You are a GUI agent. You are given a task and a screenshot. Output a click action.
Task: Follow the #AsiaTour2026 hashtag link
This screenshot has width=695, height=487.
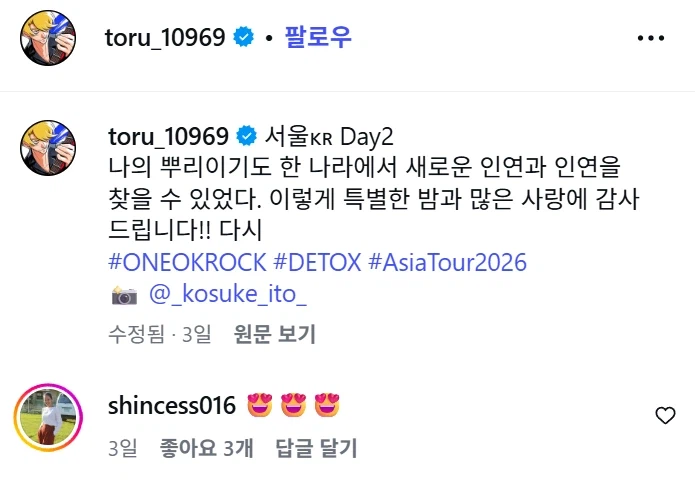(x=447, y=264)
